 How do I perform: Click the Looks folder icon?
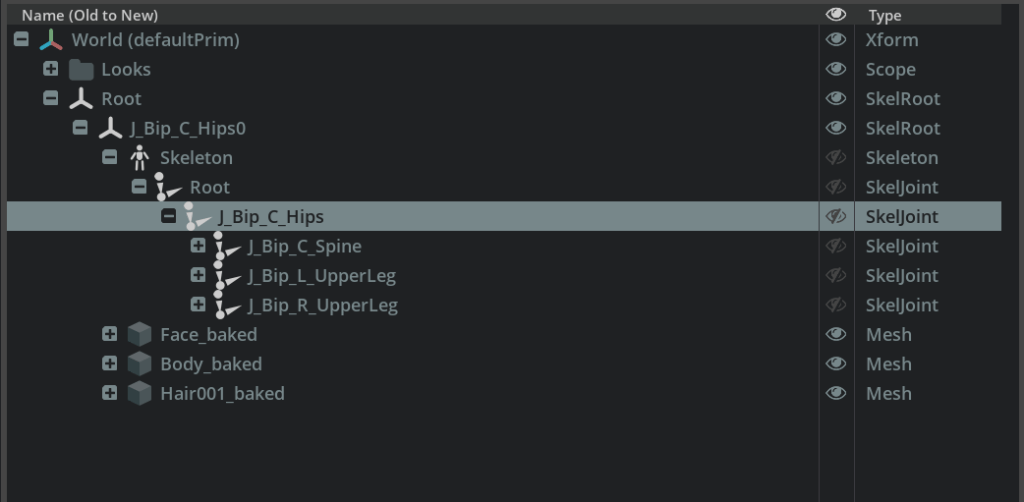tap(81, 70)
